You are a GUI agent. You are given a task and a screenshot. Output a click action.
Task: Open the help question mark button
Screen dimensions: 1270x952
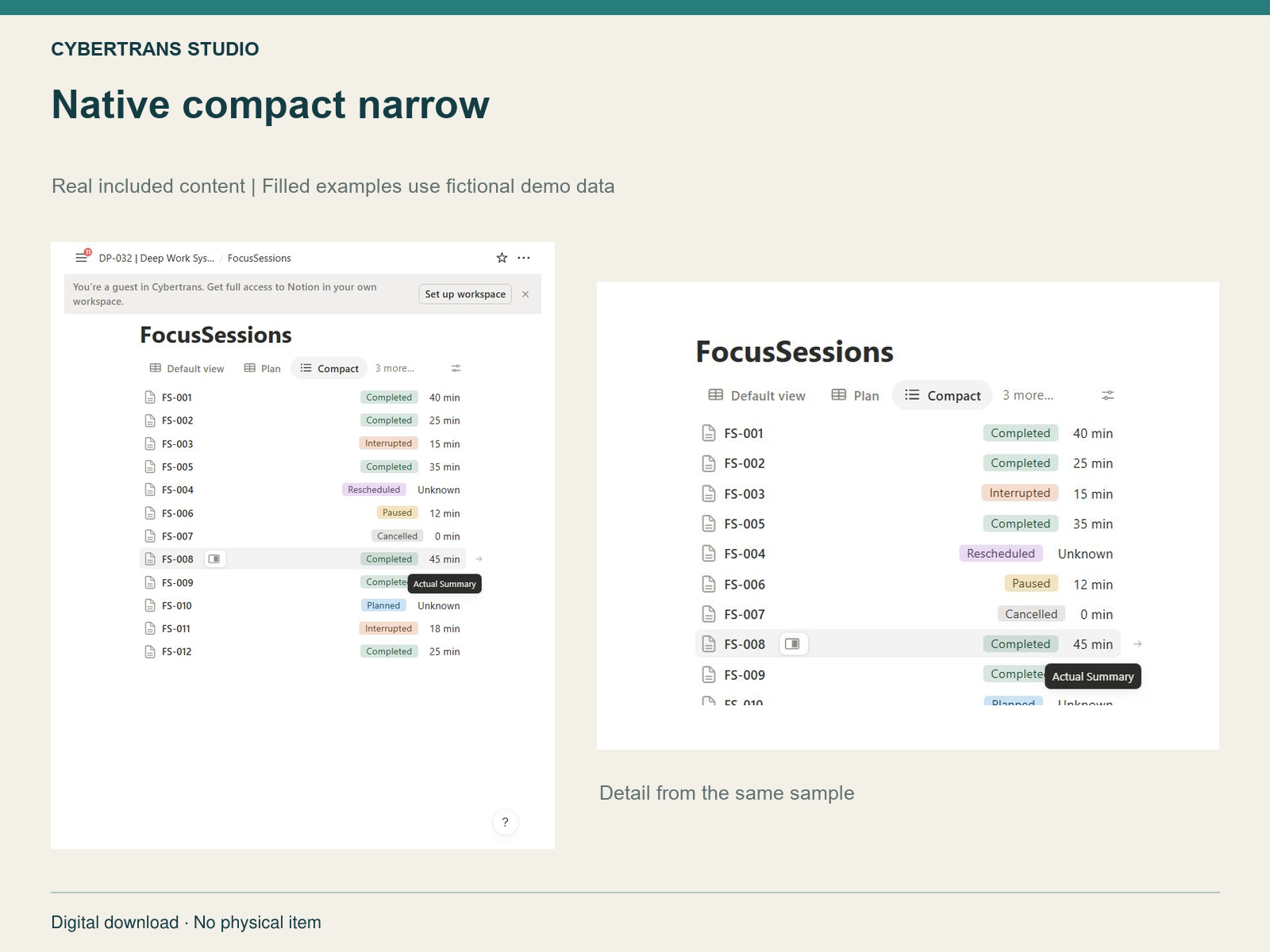pos(505,822)
